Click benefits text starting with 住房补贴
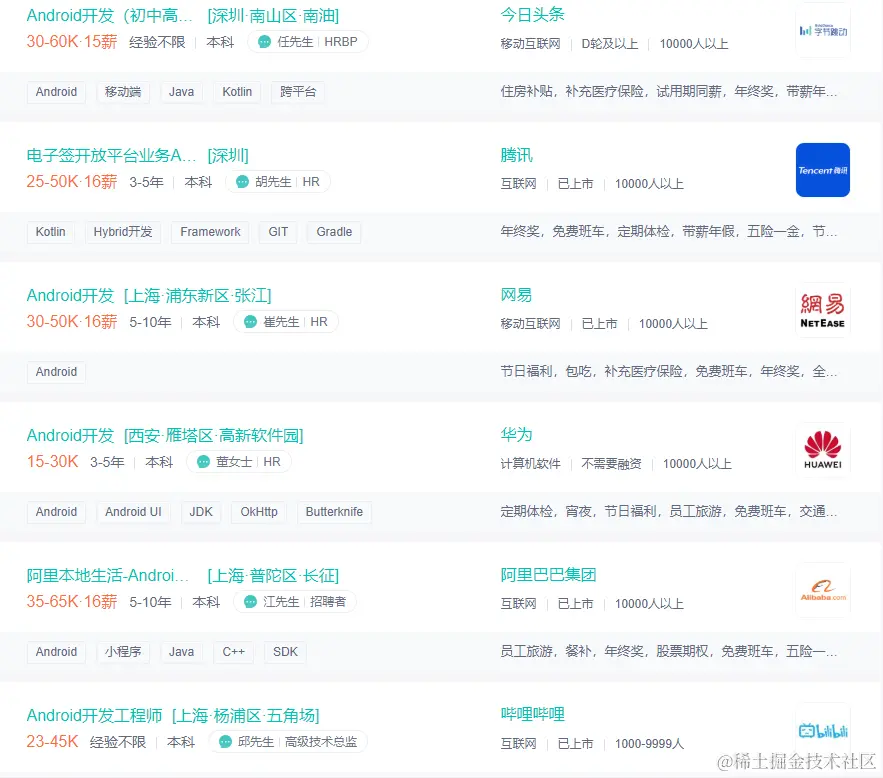 pyautogui.click(x=668, y=91)
